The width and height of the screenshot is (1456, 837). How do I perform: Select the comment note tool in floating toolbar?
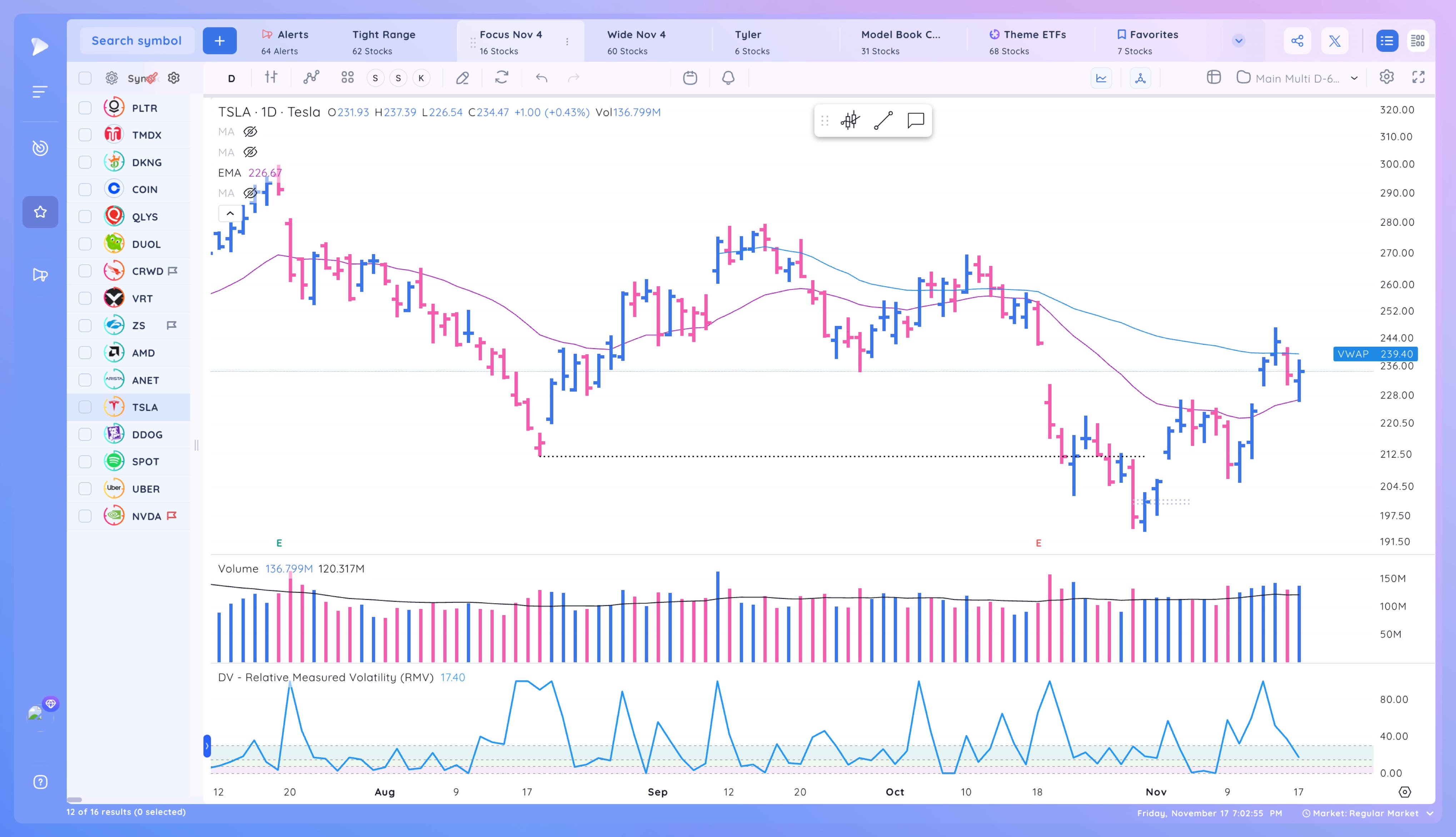coord(915,120)
